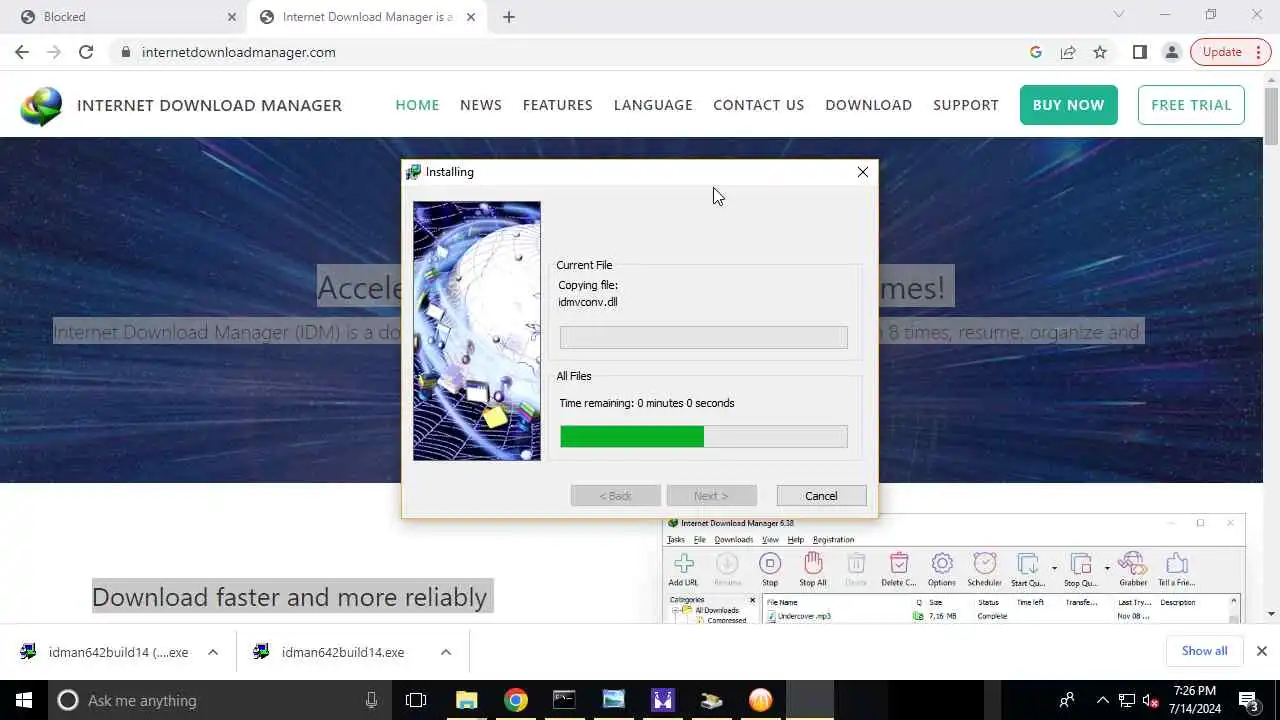Click the installer icon on the taskbar
Screen dimensions: 1280x720
coord(711,700)
